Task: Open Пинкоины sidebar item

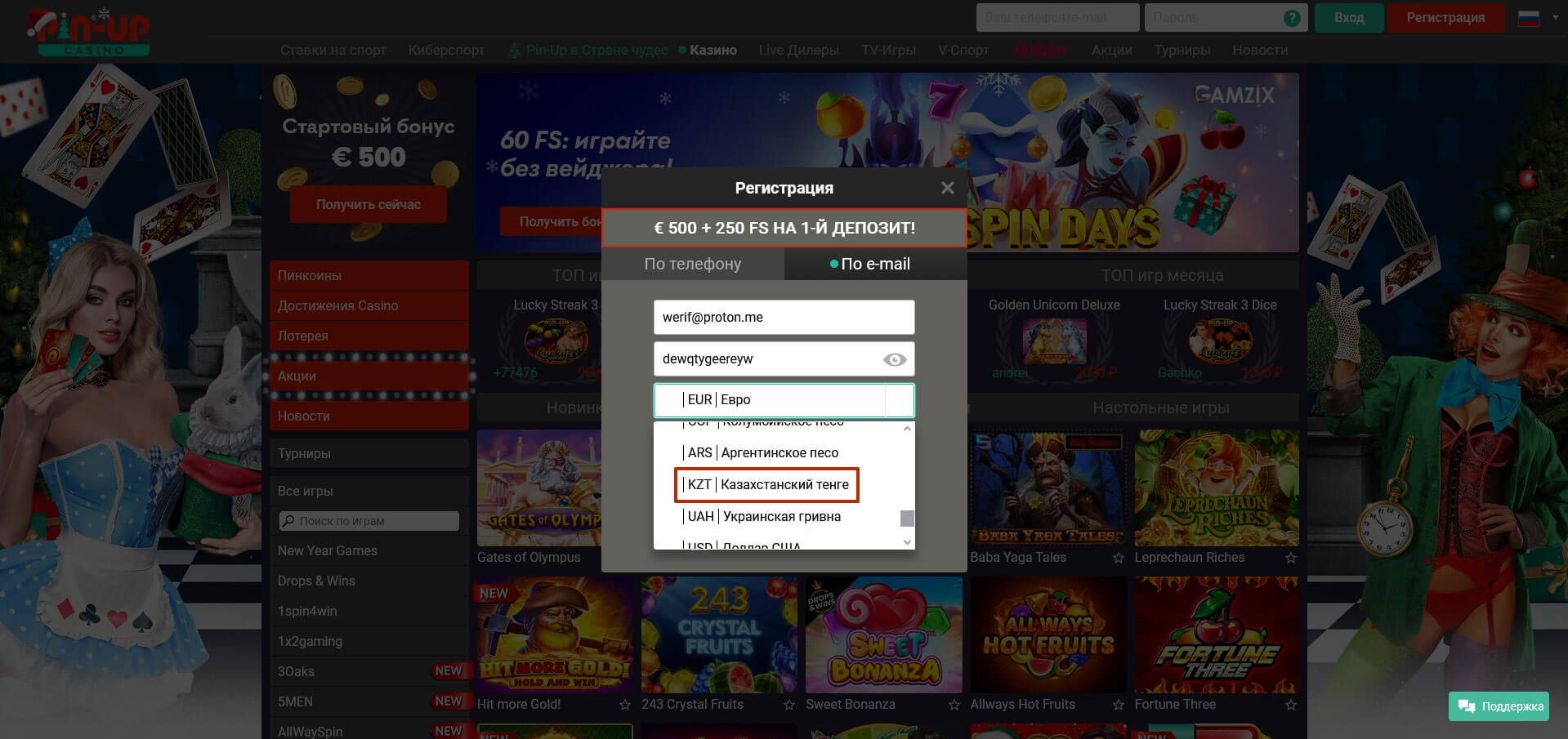Action: [x=369, y=276]
